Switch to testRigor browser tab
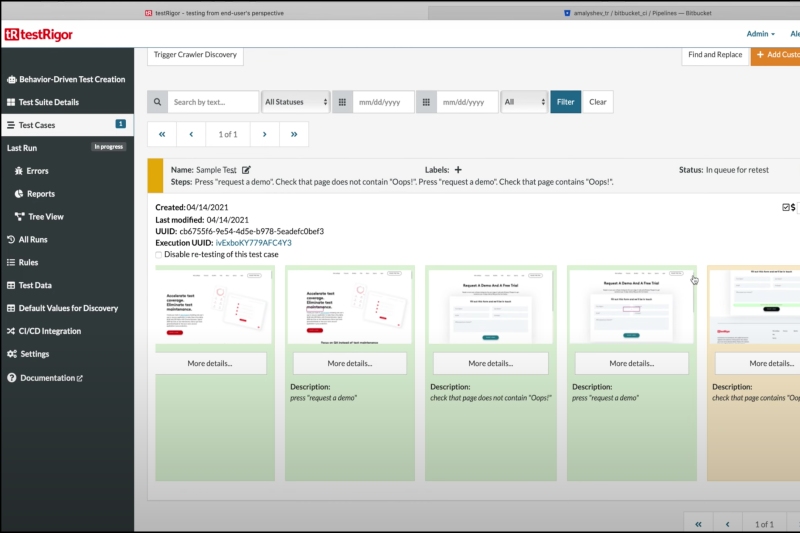800x533 pixels. click(214, 13)
